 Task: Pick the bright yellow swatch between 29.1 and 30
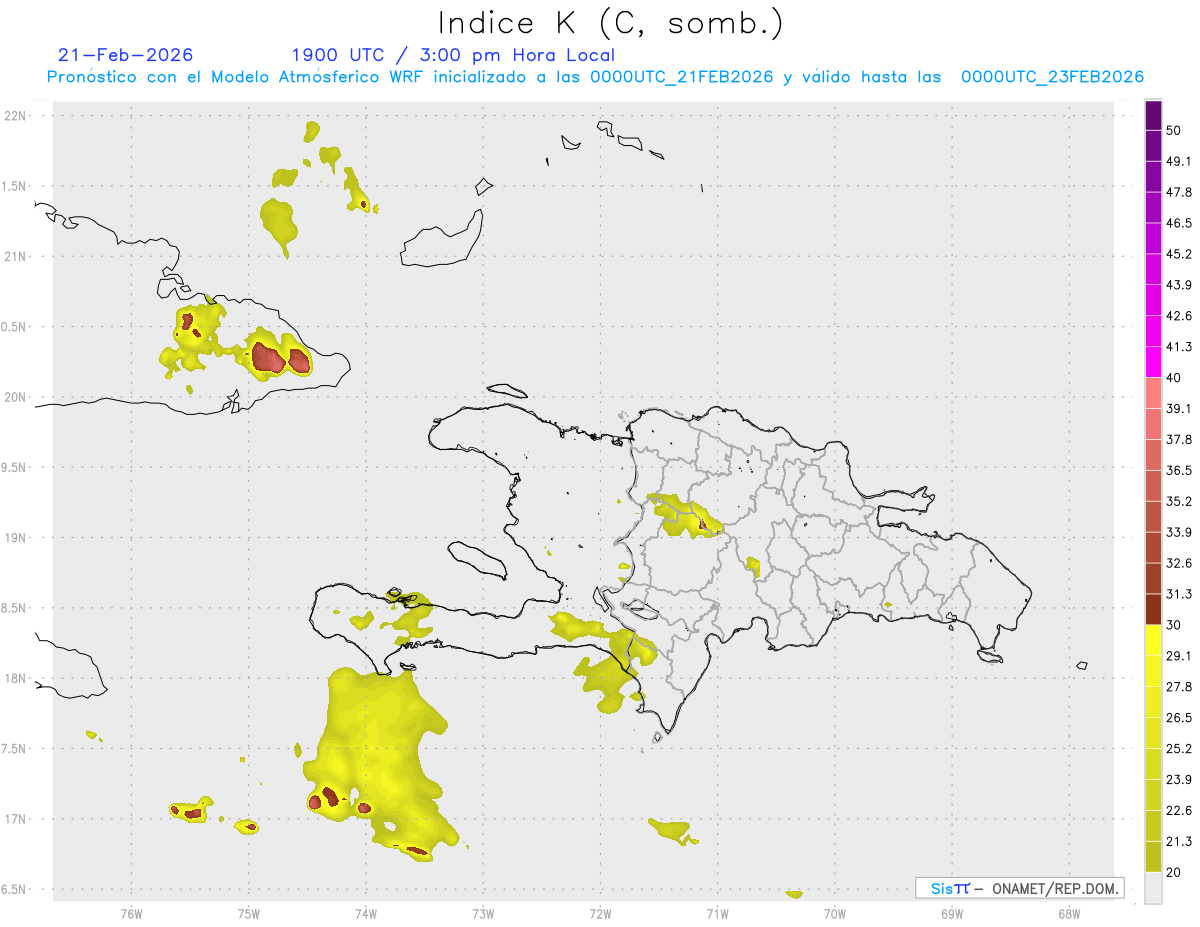pos(1153,640)
